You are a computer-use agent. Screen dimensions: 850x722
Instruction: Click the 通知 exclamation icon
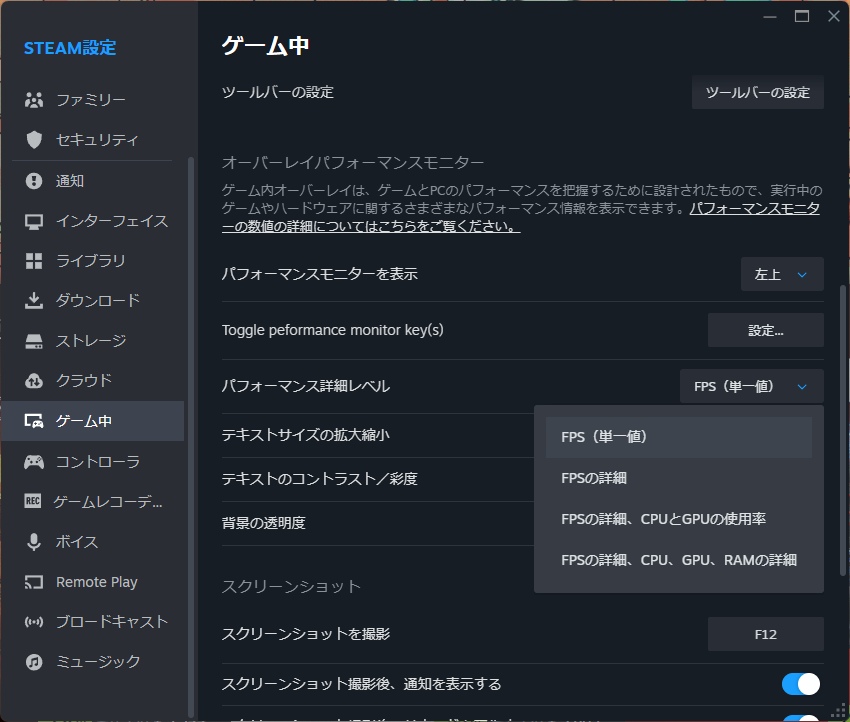point(34,180)
